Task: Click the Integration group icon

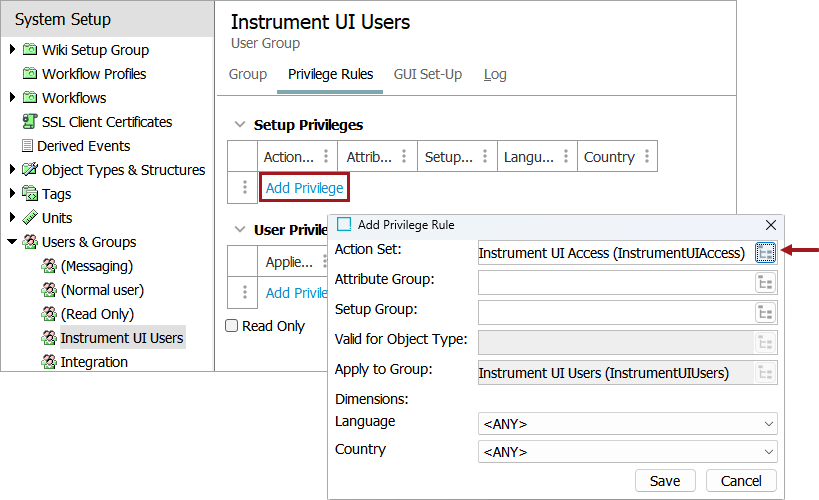Action: tap(48, 362)
